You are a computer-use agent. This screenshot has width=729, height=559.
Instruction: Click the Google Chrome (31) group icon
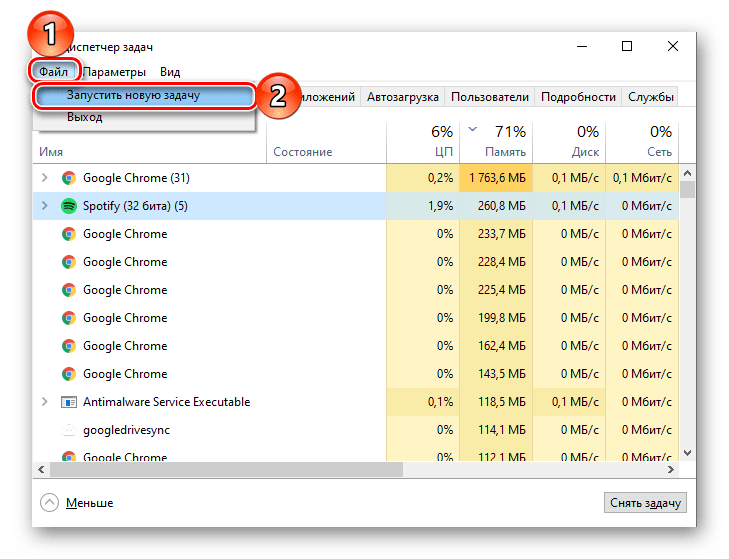pos(69,178)
